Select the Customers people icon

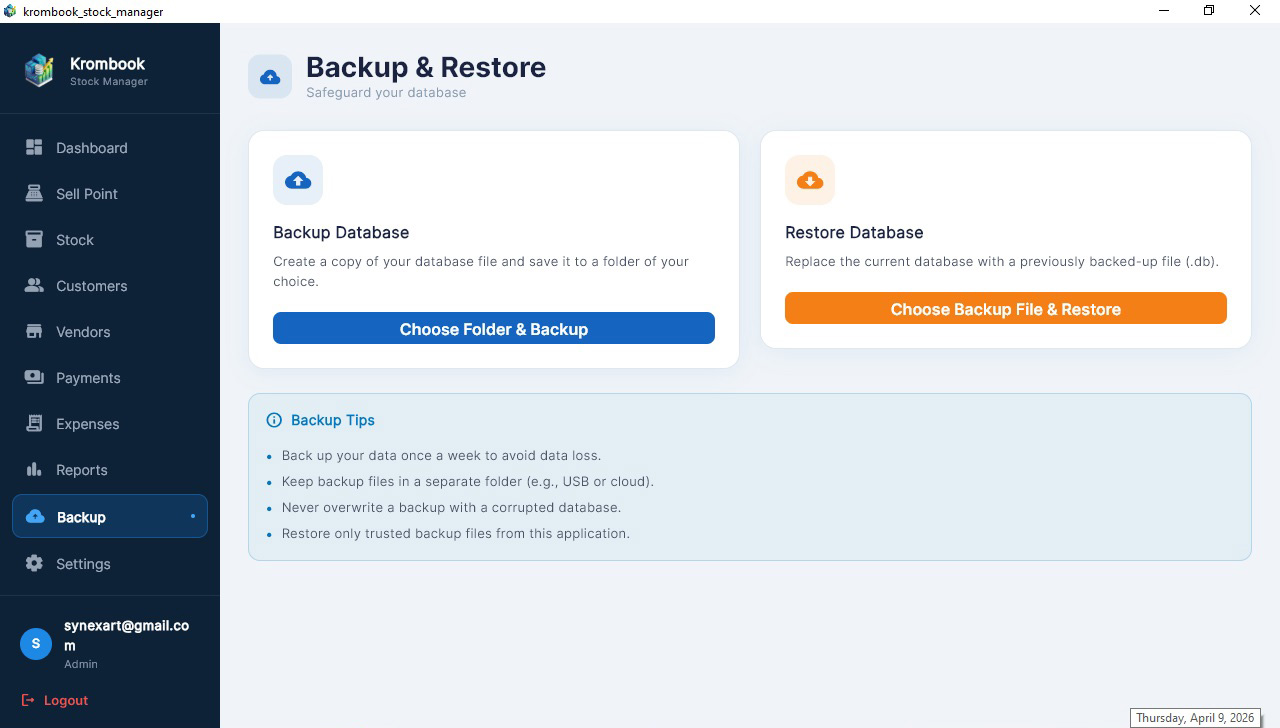[33, 285]
